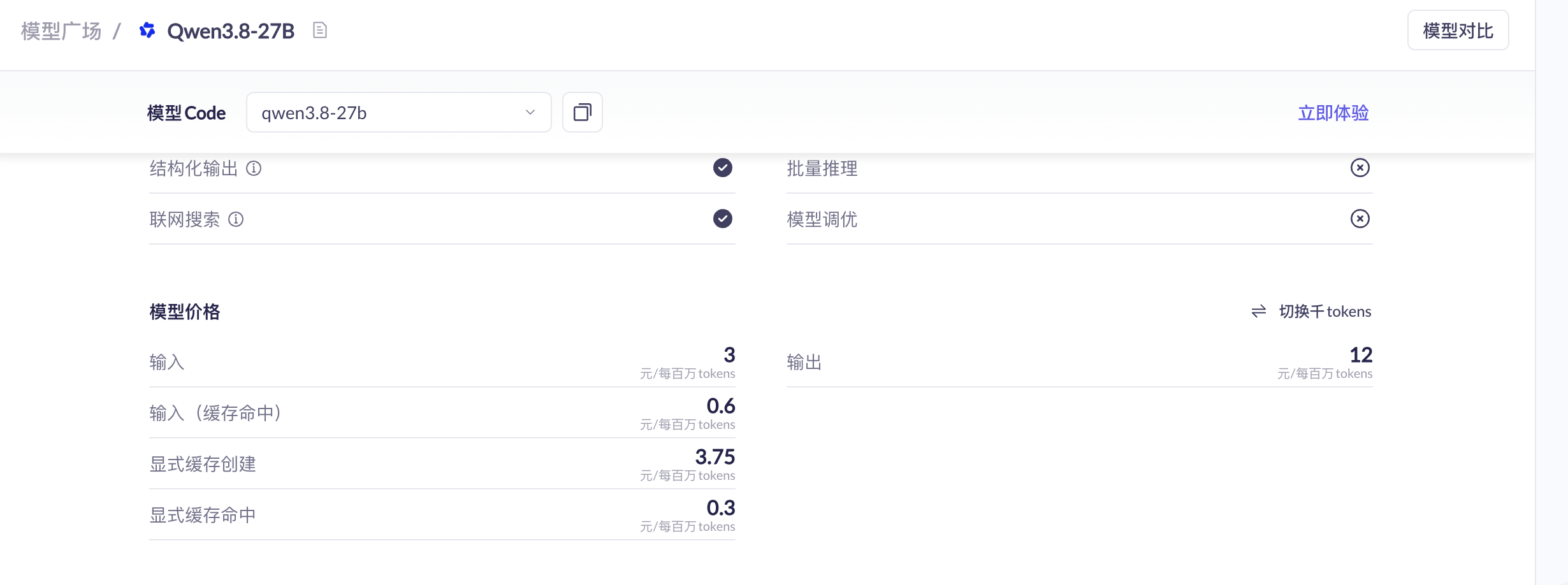Switch pricing to 切换千 tokens

click(x=1325, y=311)
